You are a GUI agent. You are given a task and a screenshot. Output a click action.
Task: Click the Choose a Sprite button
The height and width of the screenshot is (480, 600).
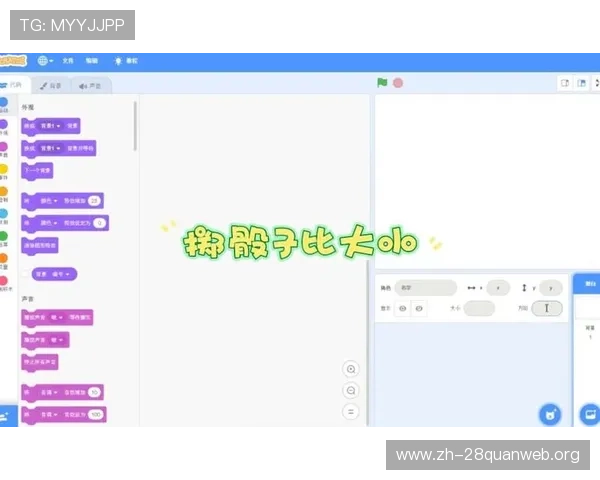pyautogui.click(x=550, y=414)
